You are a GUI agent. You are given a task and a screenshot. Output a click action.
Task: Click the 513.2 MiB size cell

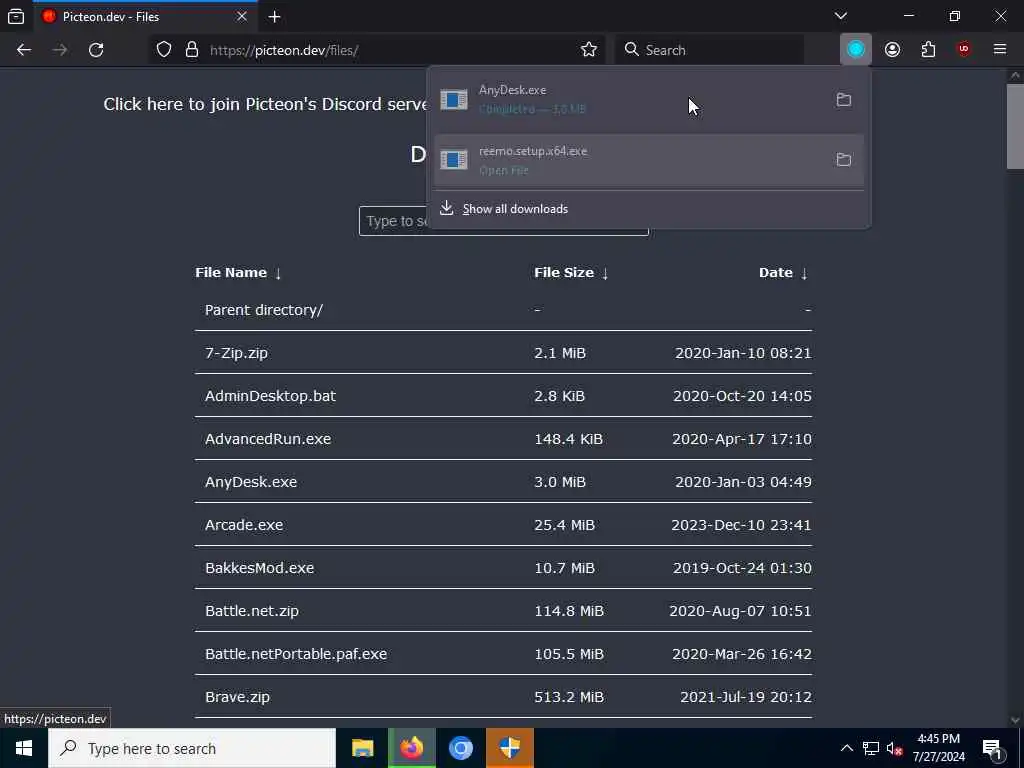click(x=569, y=697)
